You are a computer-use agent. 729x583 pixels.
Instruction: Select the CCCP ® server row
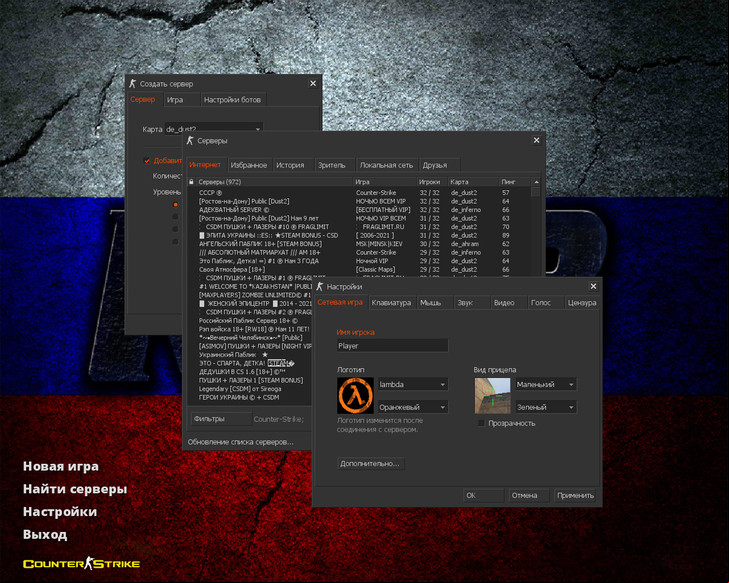(x=358, y=192)
